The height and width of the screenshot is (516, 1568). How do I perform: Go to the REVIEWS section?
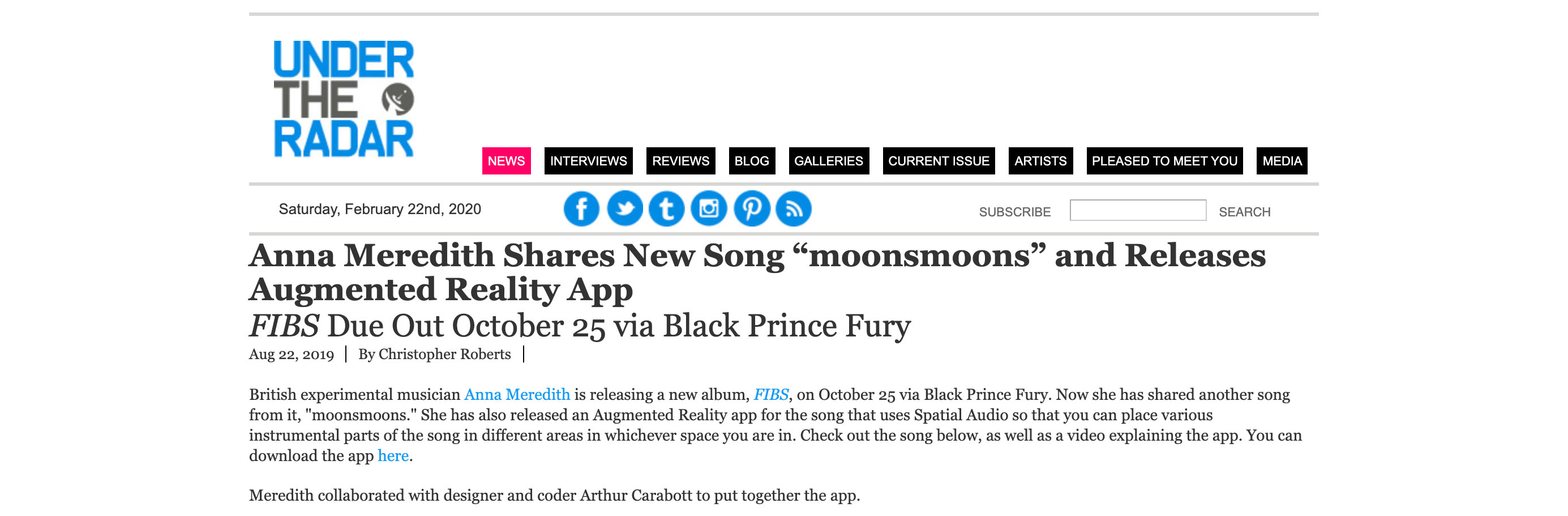[680, 161]
